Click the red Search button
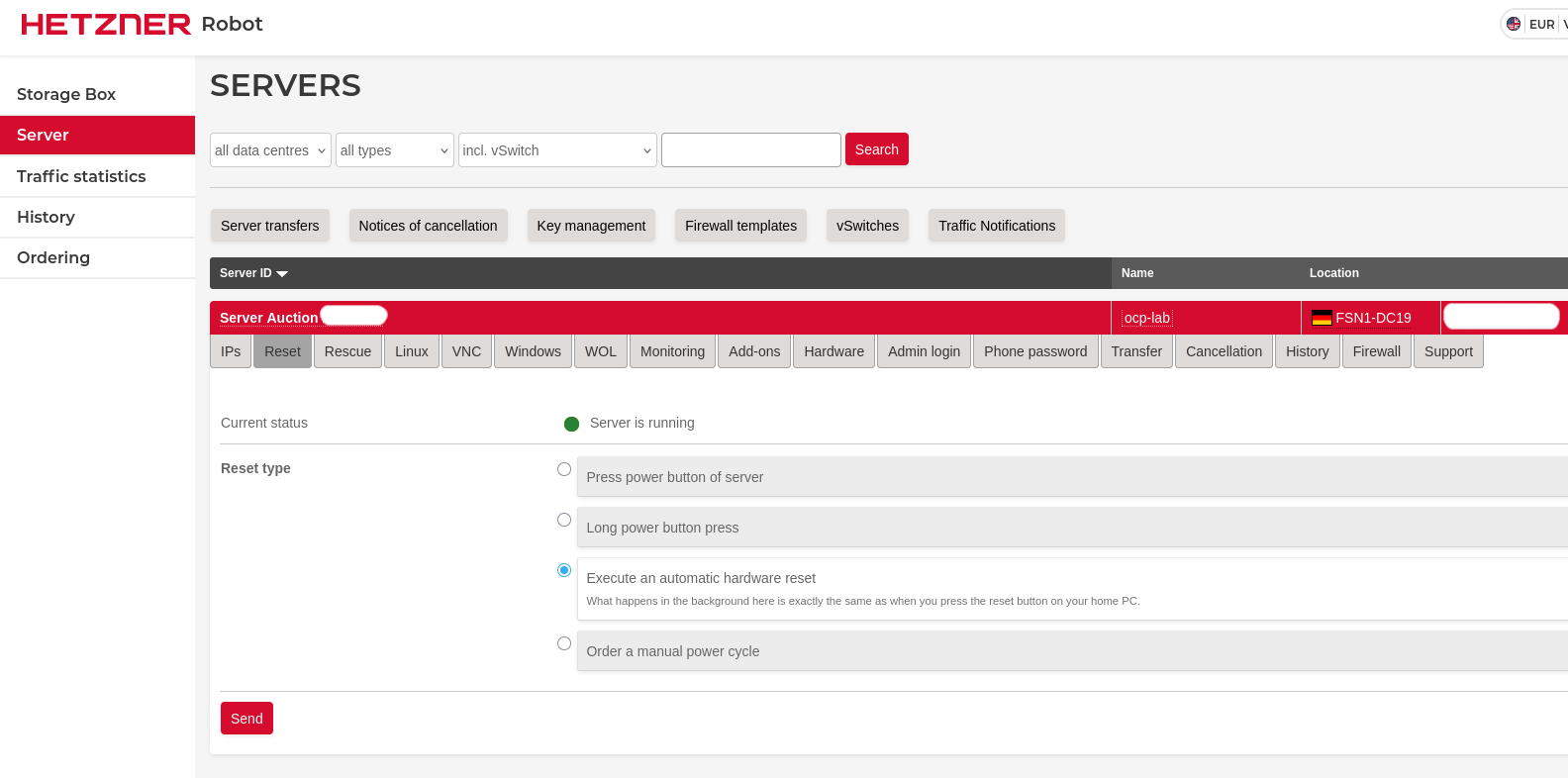 coord(877,149)
